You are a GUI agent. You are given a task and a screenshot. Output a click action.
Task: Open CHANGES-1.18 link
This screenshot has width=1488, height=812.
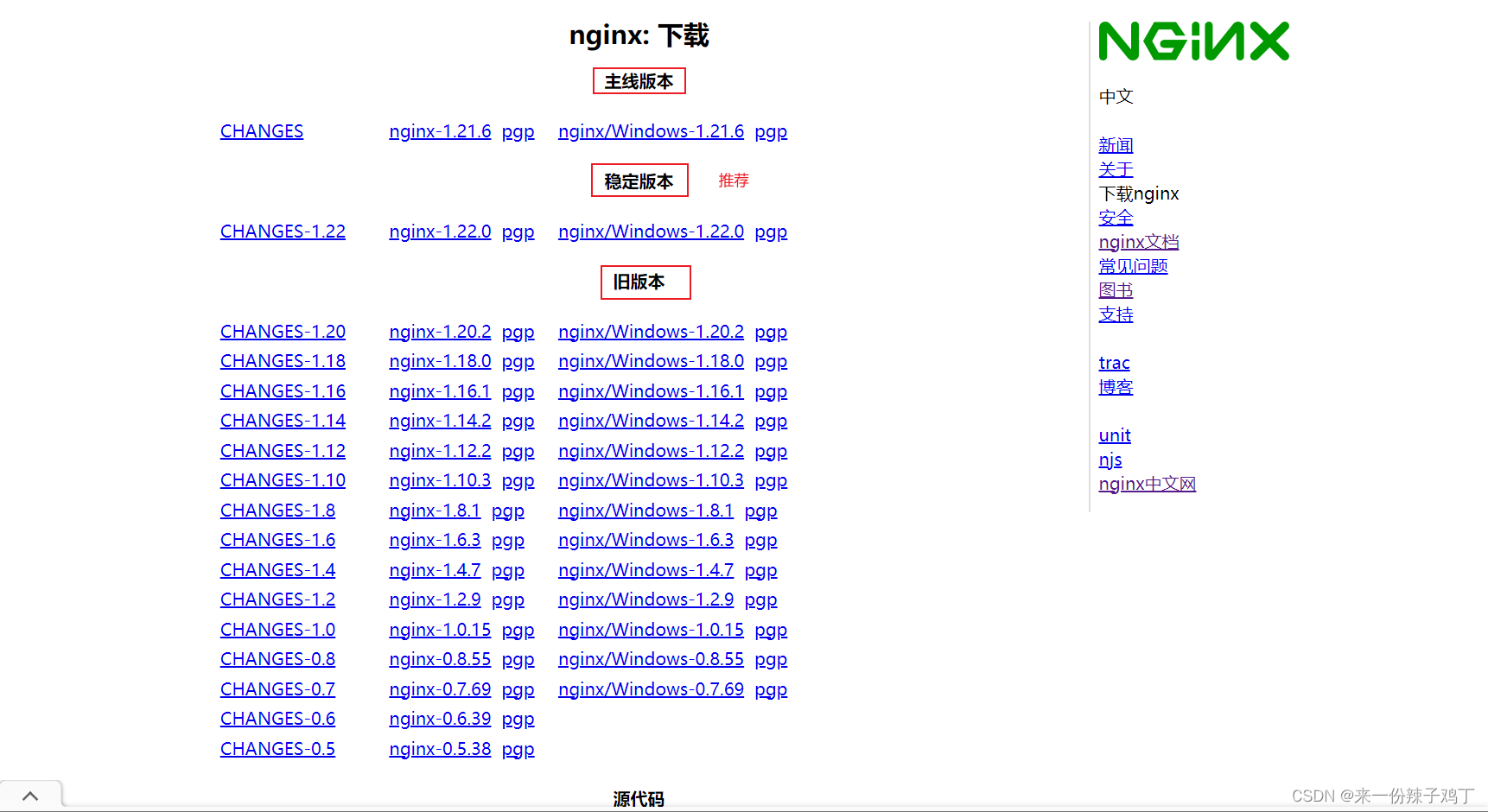click(283, 361)
